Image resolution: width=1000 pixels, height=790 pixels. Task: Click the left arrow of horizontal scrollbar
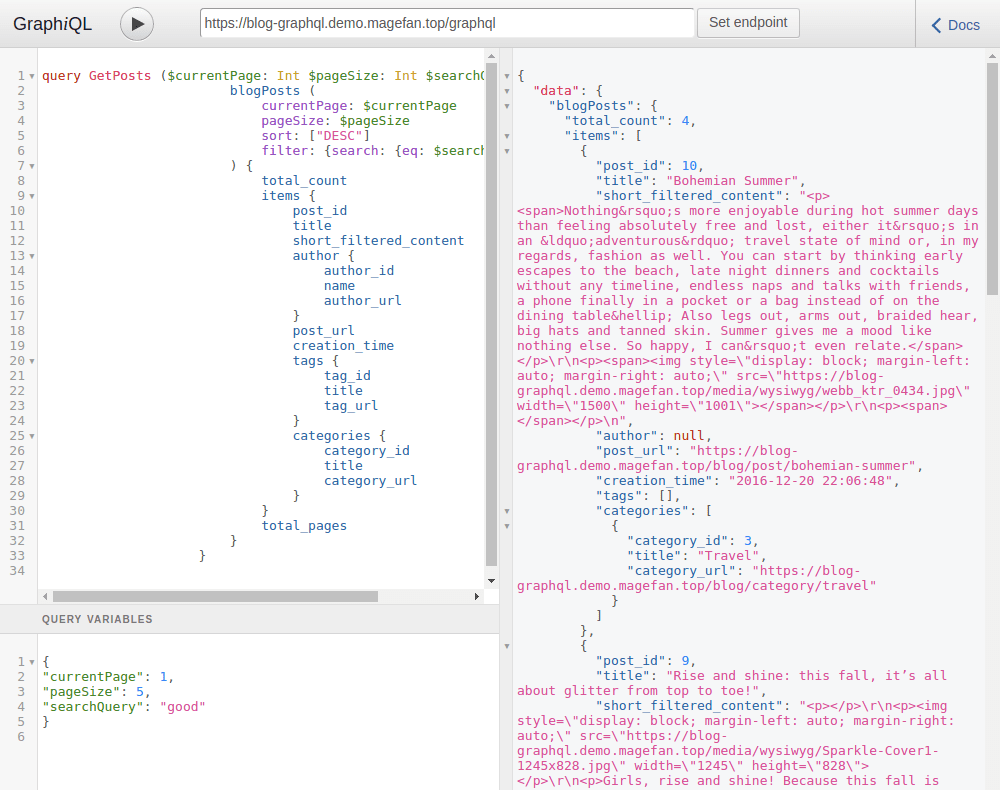coord(45,596)
